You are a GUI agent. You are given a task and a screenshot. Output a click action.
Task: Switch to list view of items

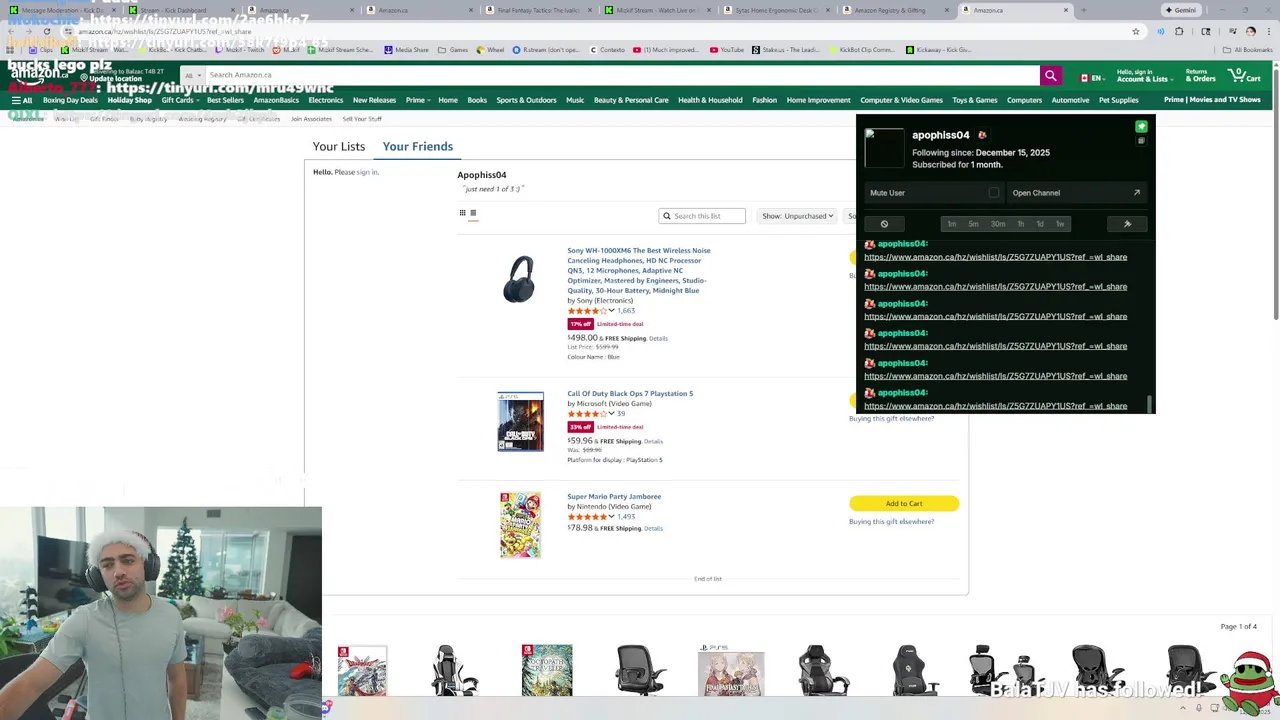pyautogui.click(x=473, y=212)
